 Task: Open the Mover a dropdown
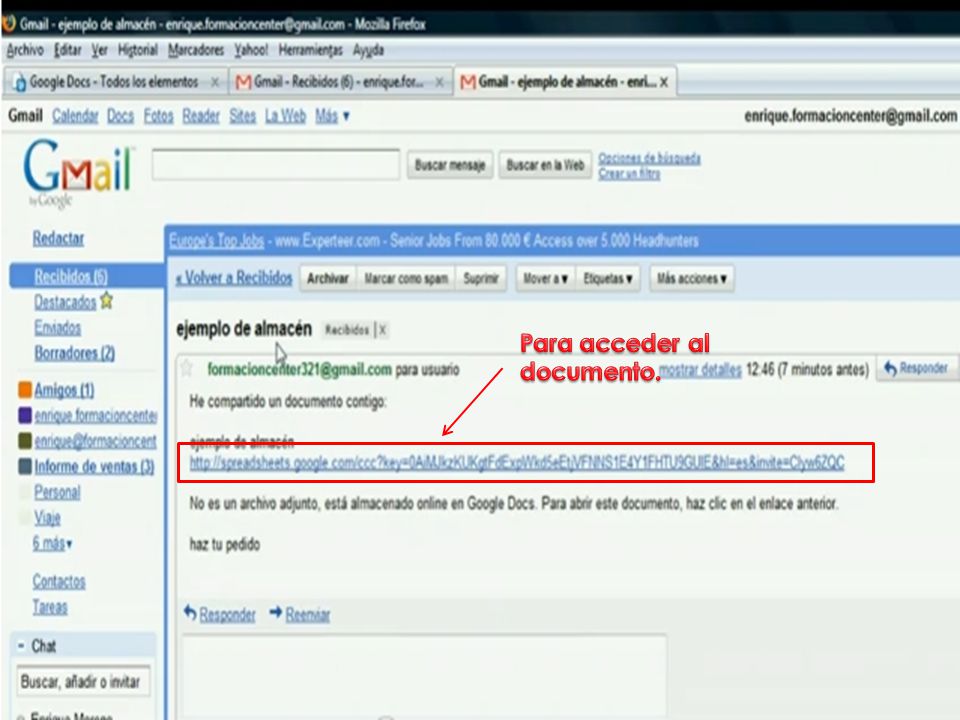click(546, 279)
